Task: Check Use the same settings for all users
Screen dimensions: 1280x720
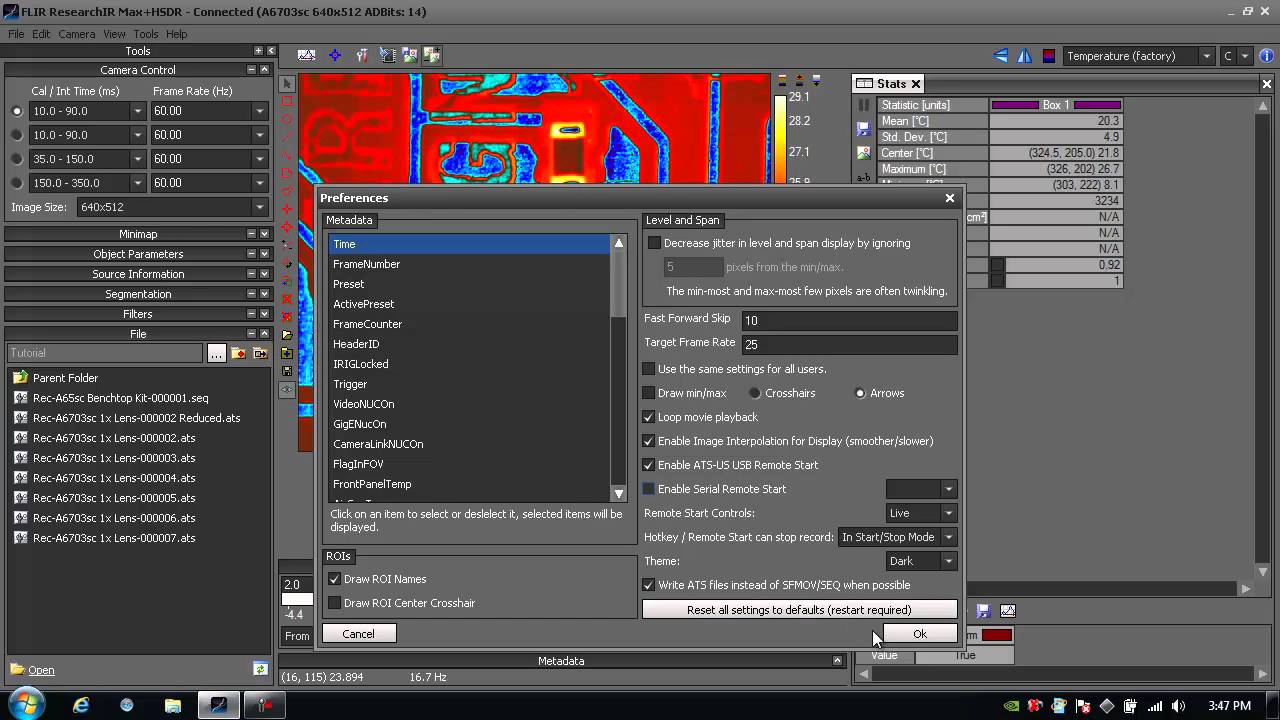Action: pos(648,369)
